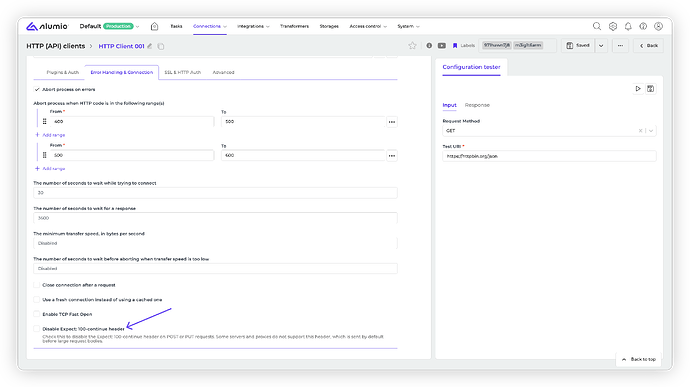Viewport: 690px width, 387px height.
Task: Open the settings gear icon in header
Action: (x=613, y=26)
